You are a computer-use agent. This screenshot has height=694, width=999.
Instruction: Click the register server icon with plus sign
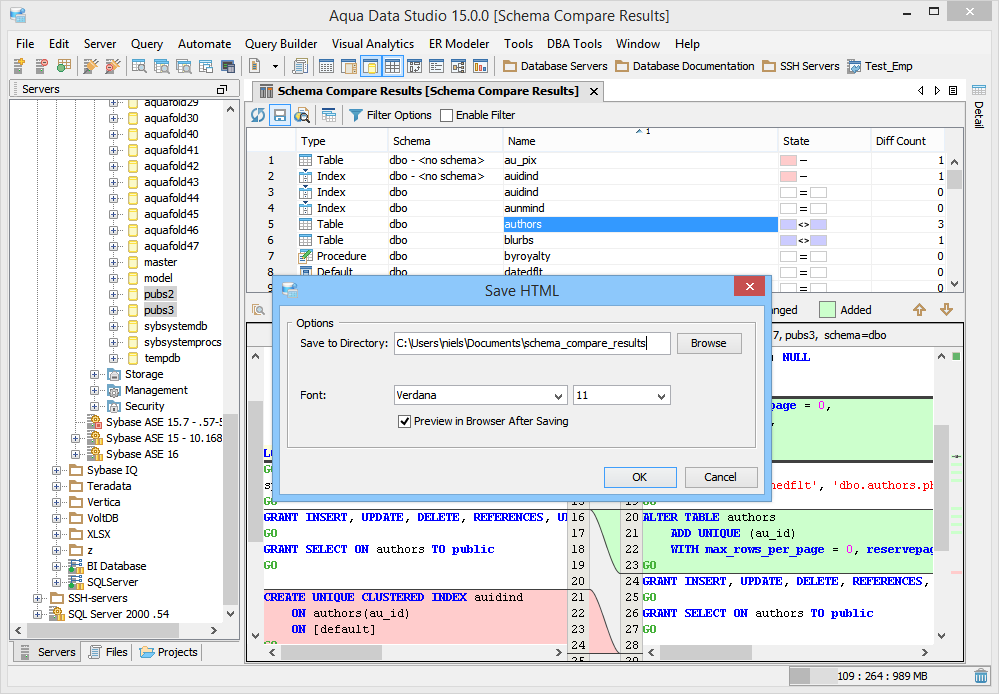click(19, 66)
